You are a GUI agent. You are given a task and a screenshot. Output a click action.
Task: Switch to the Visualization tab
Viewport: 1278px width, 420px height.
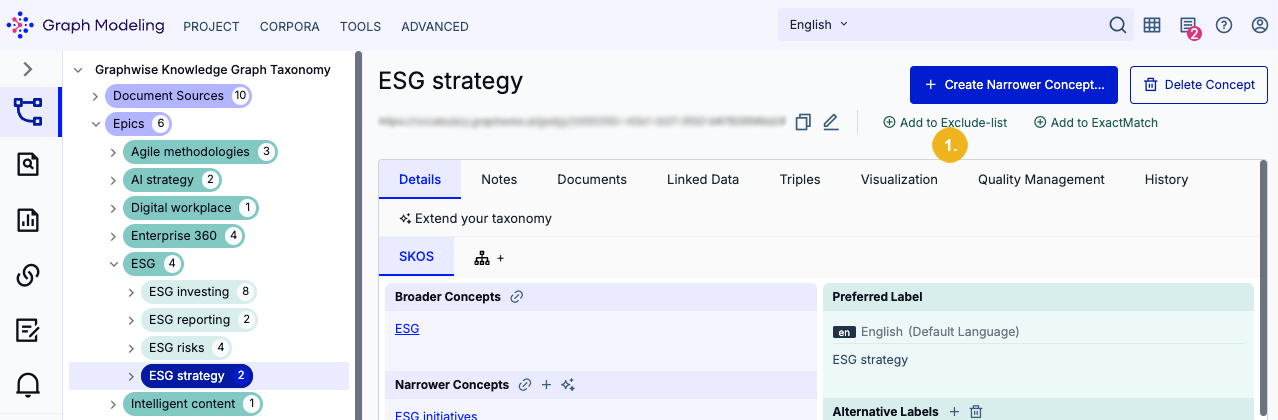(x=899, y=179)
